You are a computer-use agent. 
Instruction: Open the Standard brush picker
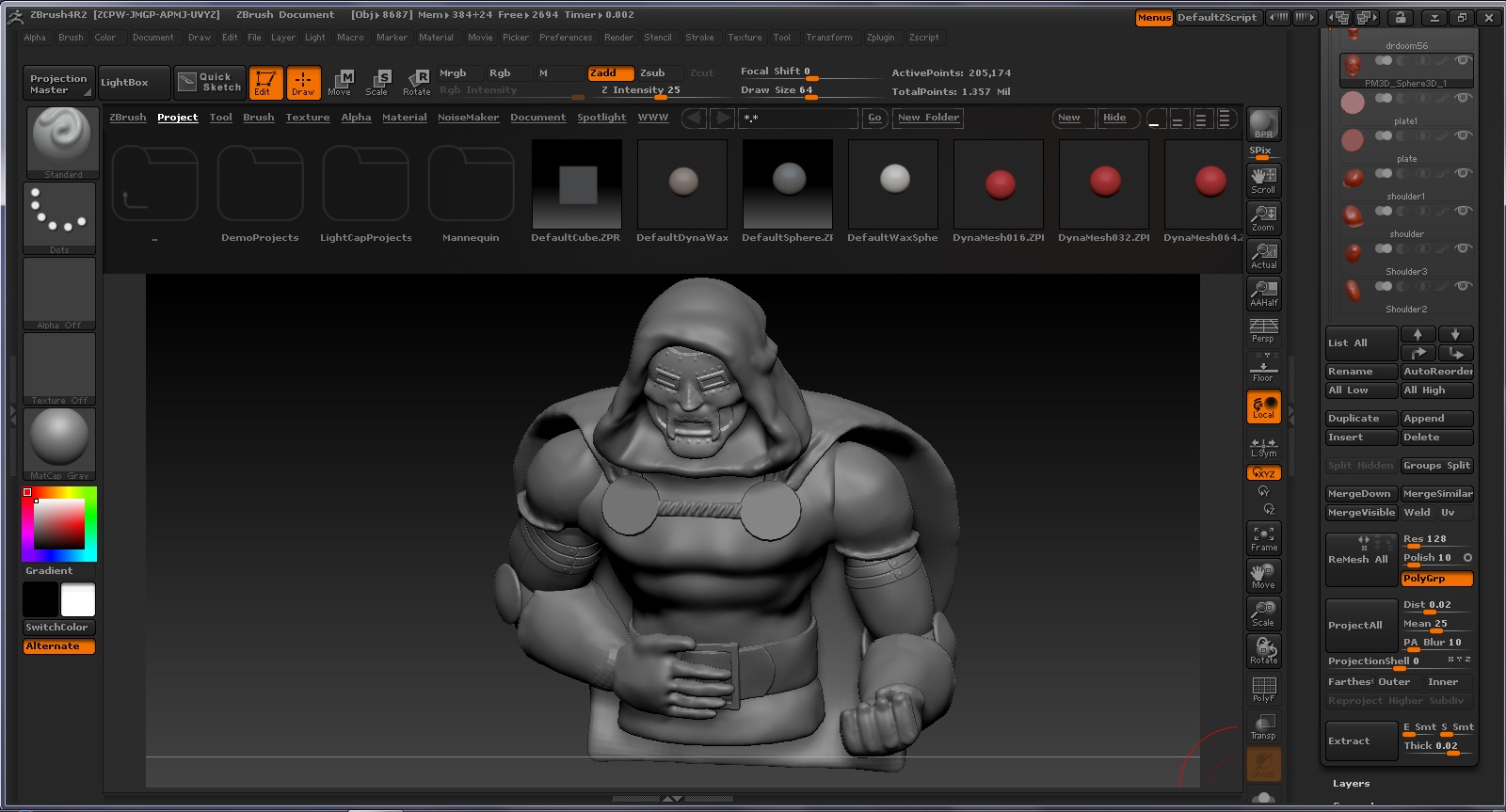tap(63, 143)
